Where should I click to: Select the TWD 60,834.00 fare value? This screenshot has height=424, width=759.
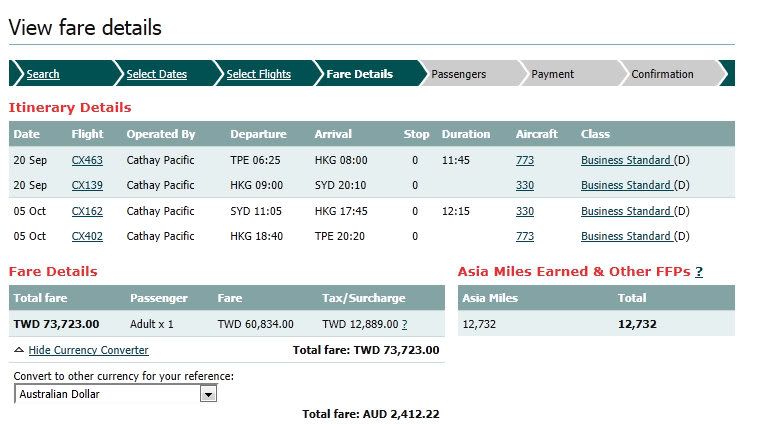[x=256, y=324]
